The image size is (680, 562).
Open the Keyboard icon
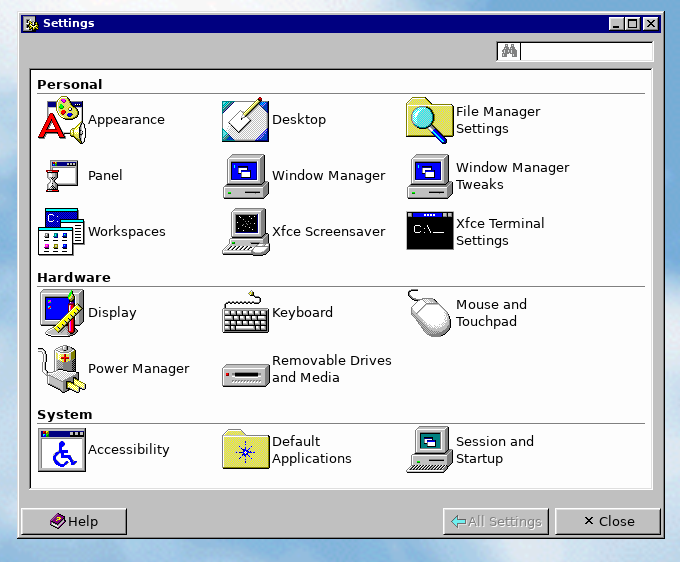[x=245, y=312]
